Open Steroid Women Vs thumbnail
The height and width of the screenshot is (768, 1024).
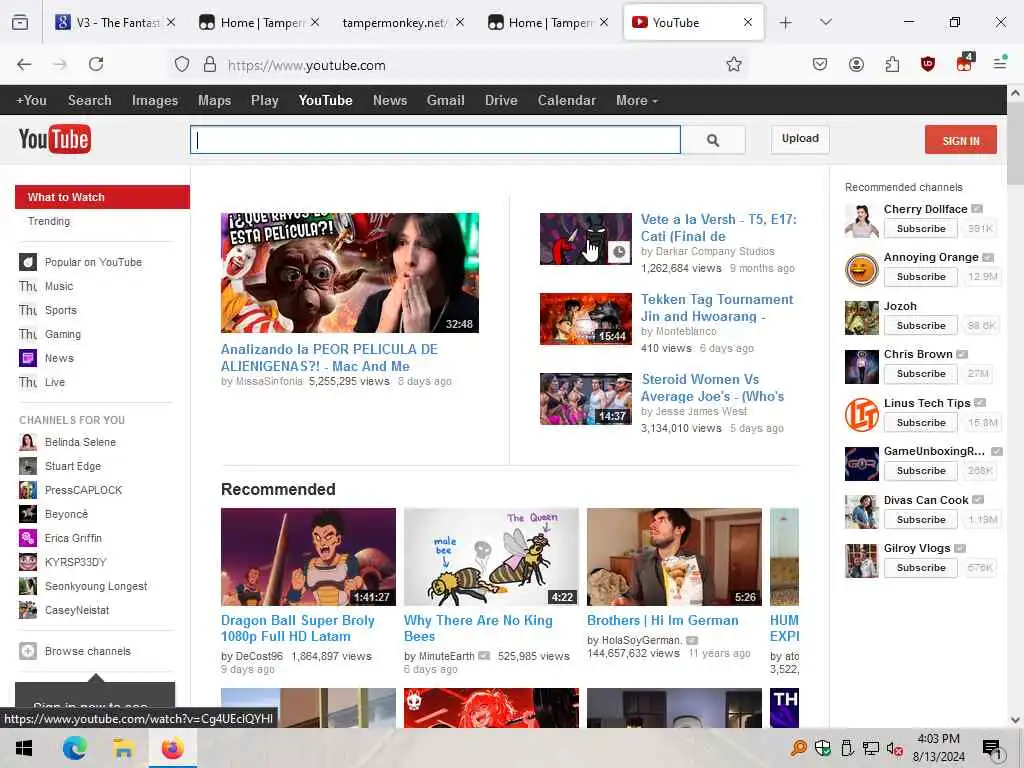pos(586,398)
